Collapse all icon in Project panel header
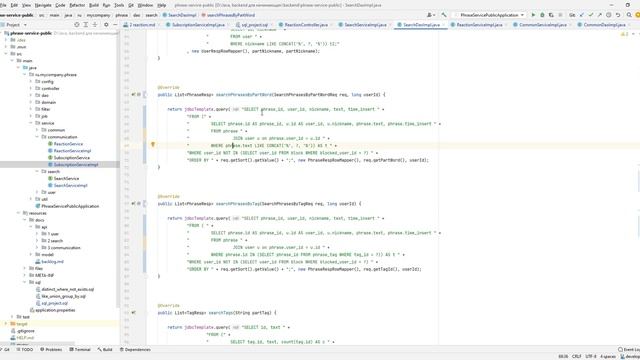Viewport: 640px width, 360px height. pyautogui.click(x=95, y=24)
